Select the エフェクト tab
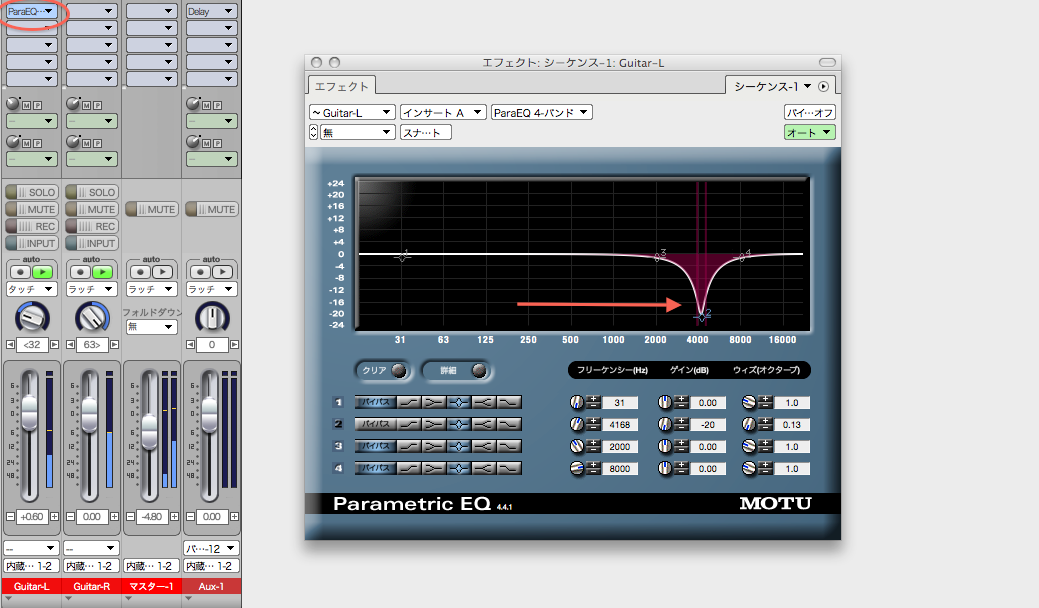Screen dimensions: 1039x608 (x=341, y=86)
